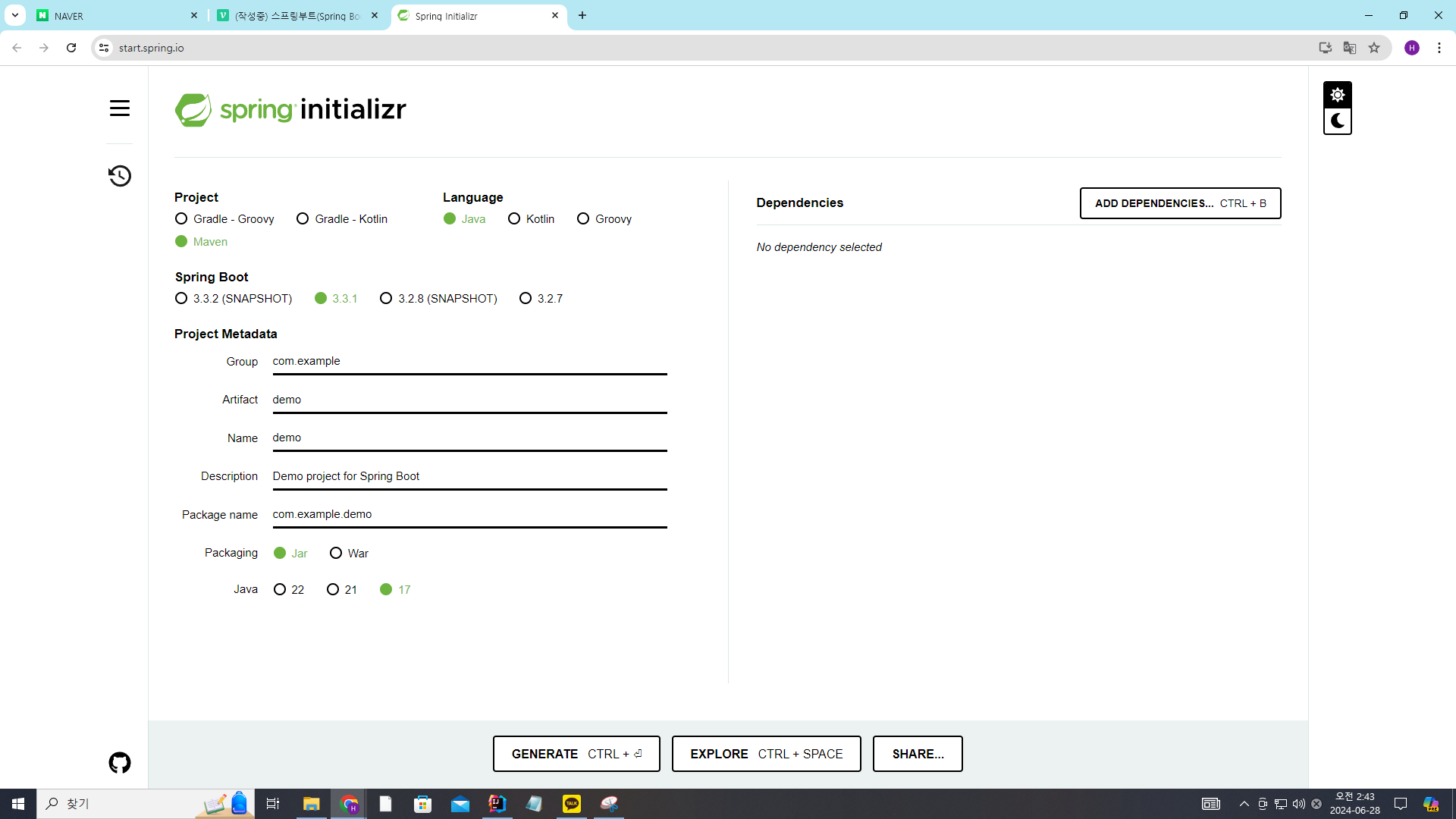Open the Windows notification center icon

pyautogui.click(x=1401, y=804)
